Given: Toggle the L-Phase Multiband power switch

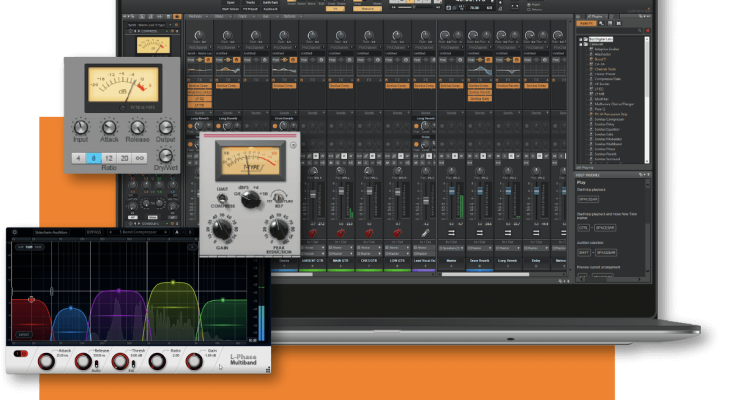Looking at the screenshot, I should [19, 354].
